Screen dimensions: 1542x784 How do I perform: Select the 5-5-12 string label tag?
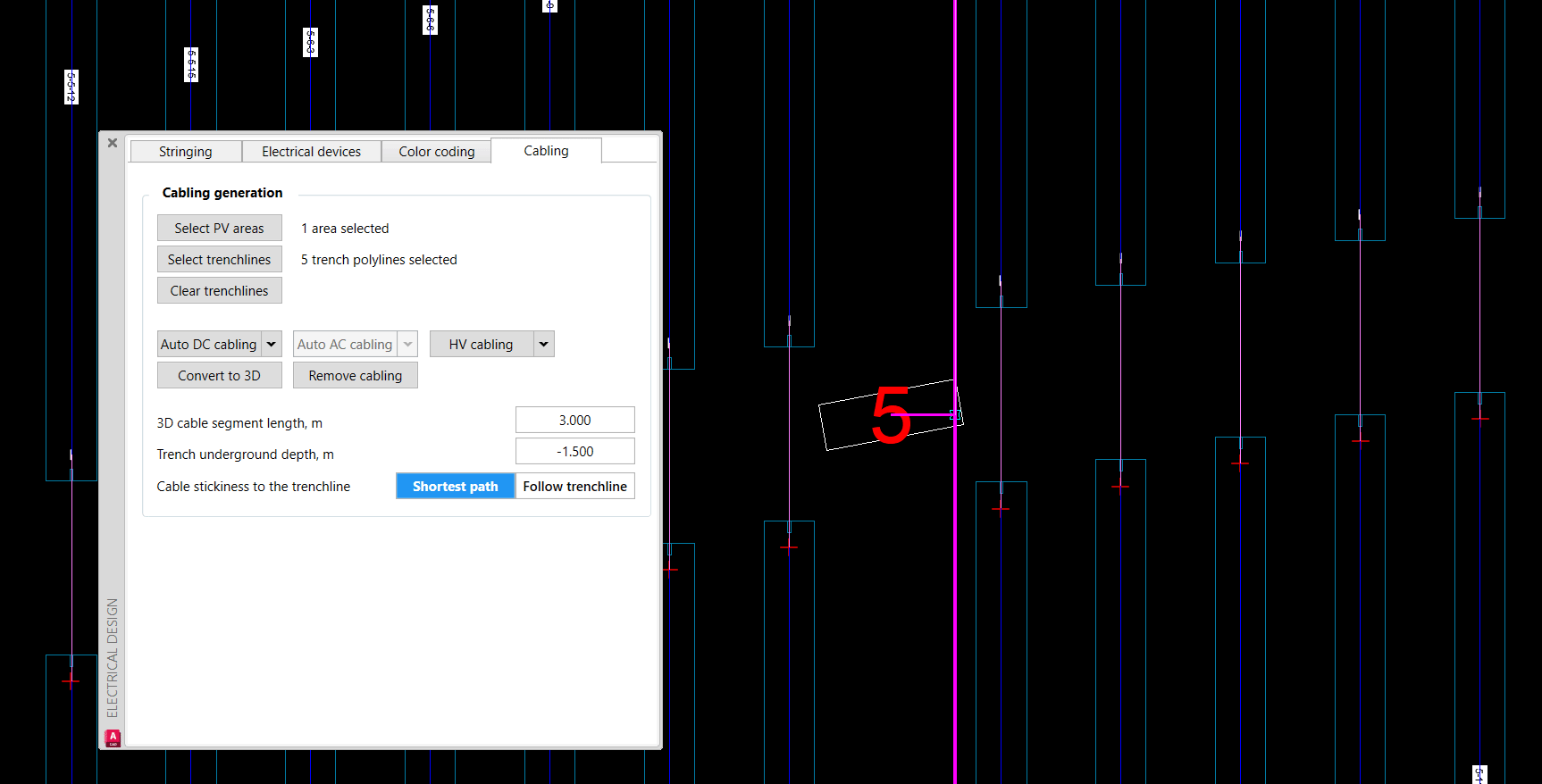point(71,88)
